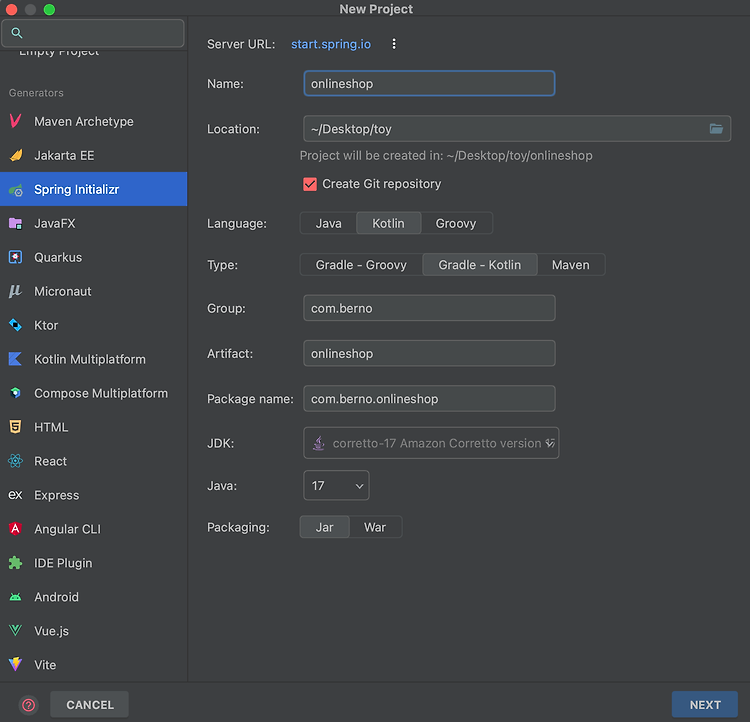750x722 pixels.
Task: Click the Maven Archetype generator icon
Action: tap(15, 121)
